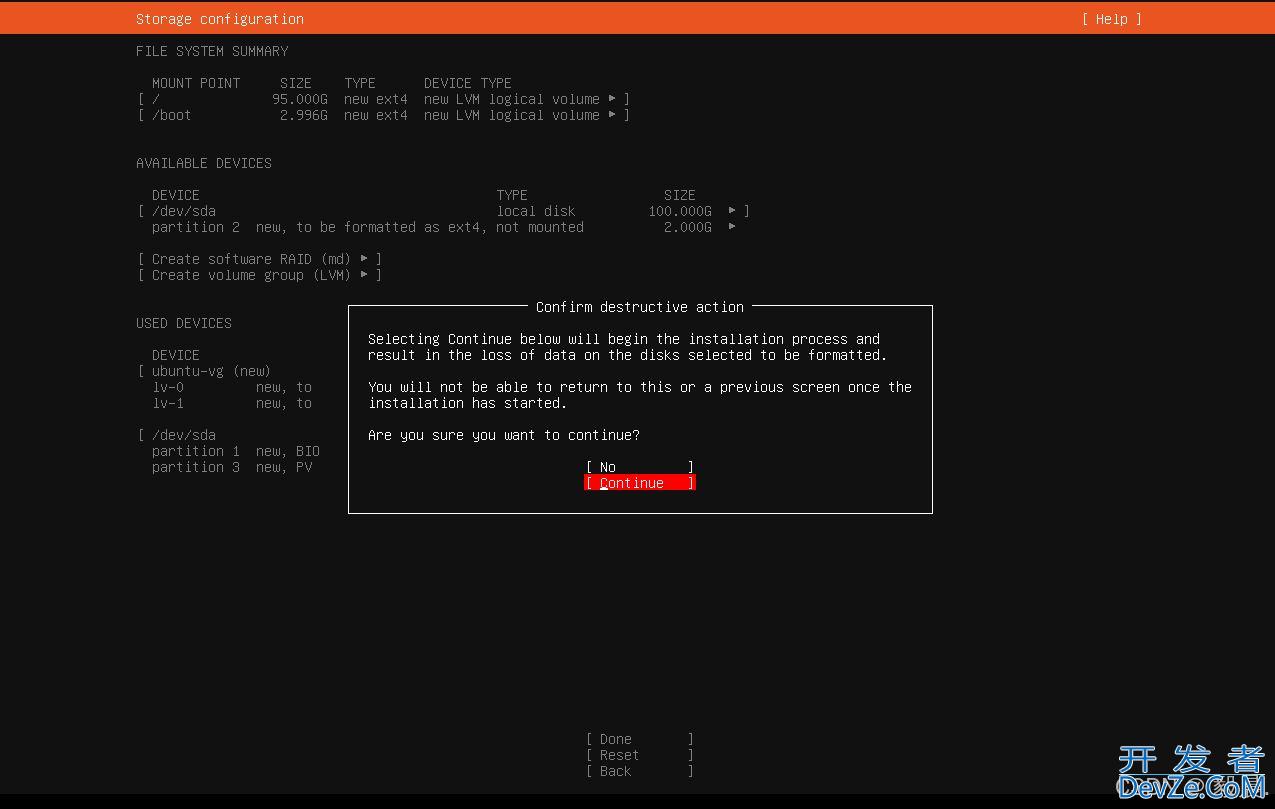Select partition 3 in used devices
The image size is (1275, 809).
click(x=232, y=467)
